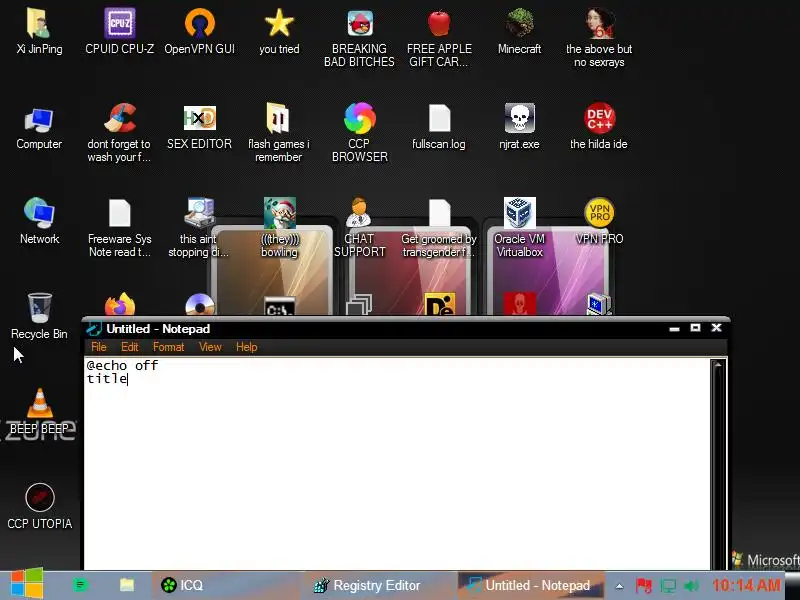Open the View menu in Notepad
The width and height of the screenshot is (800, 600).
(210, 347)
